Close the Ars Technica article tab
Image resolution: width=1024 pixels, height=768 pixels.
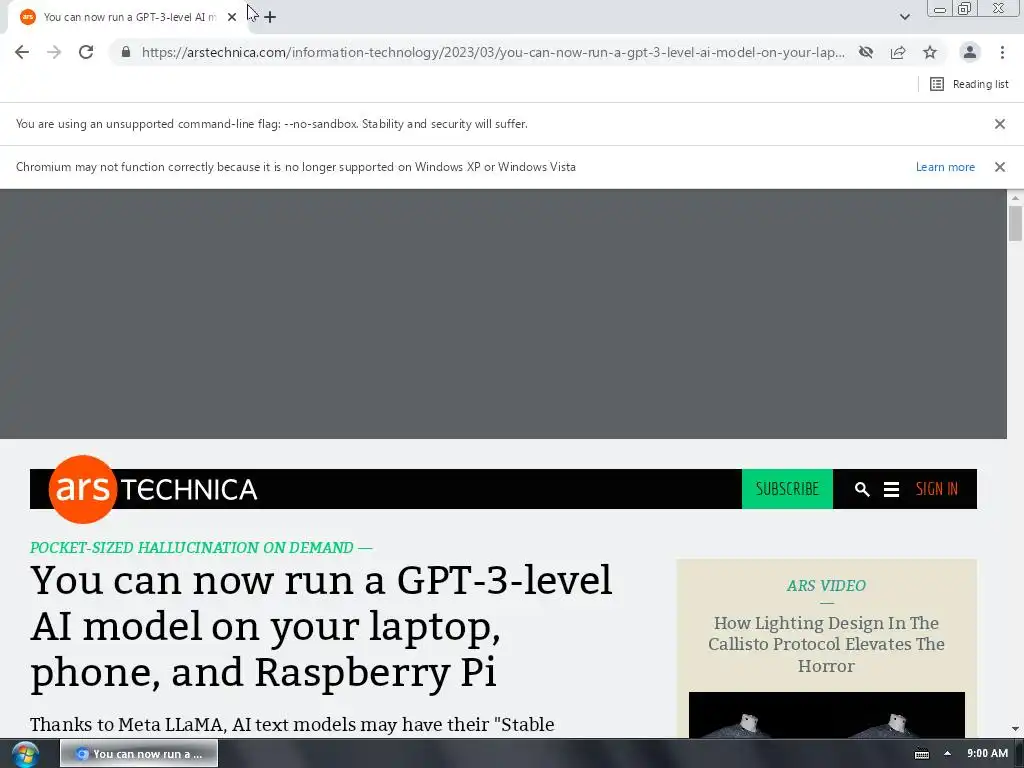pos(232,18)
